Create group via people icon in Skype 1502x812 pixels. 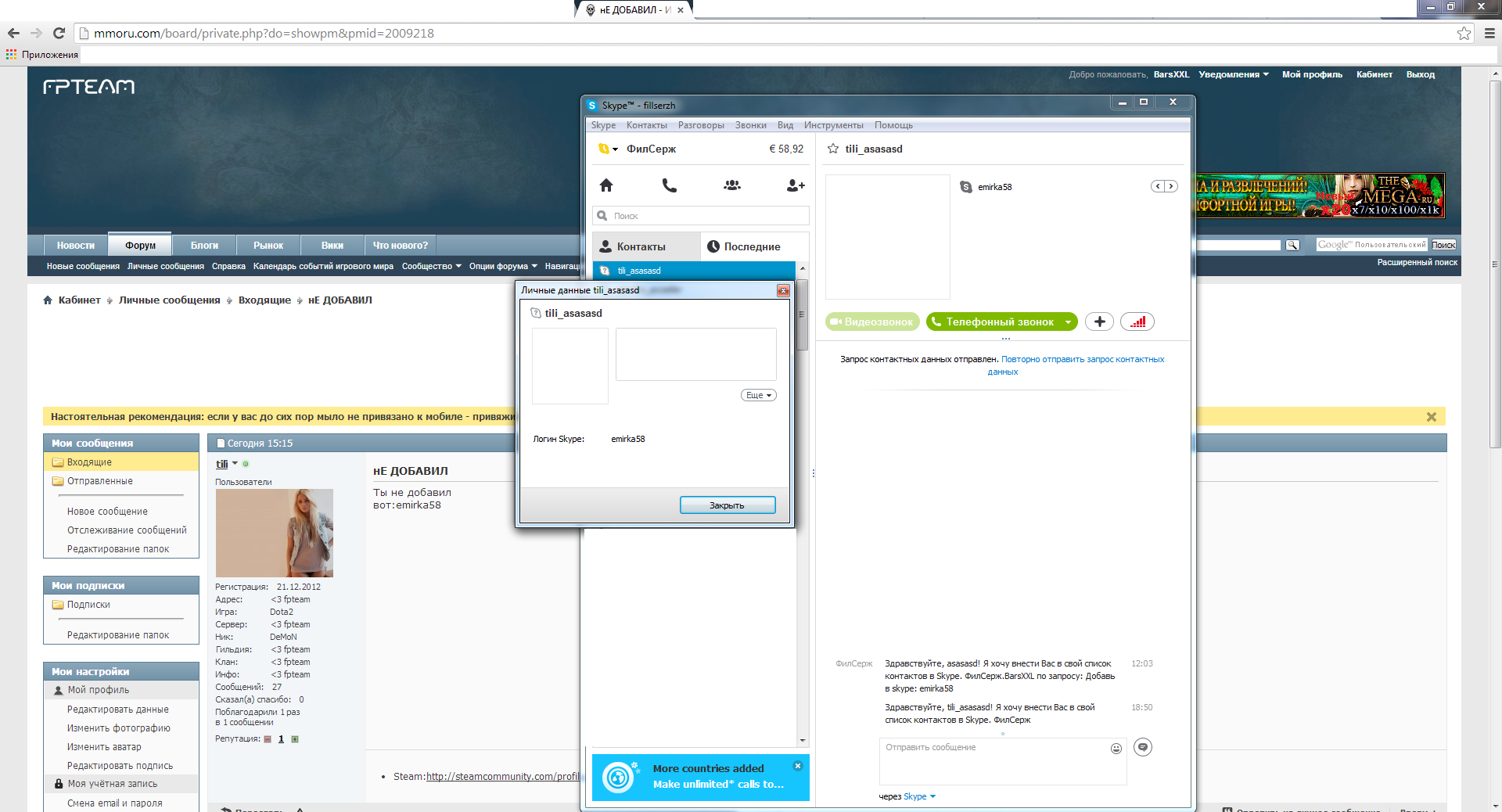click(x=732, y=185)
